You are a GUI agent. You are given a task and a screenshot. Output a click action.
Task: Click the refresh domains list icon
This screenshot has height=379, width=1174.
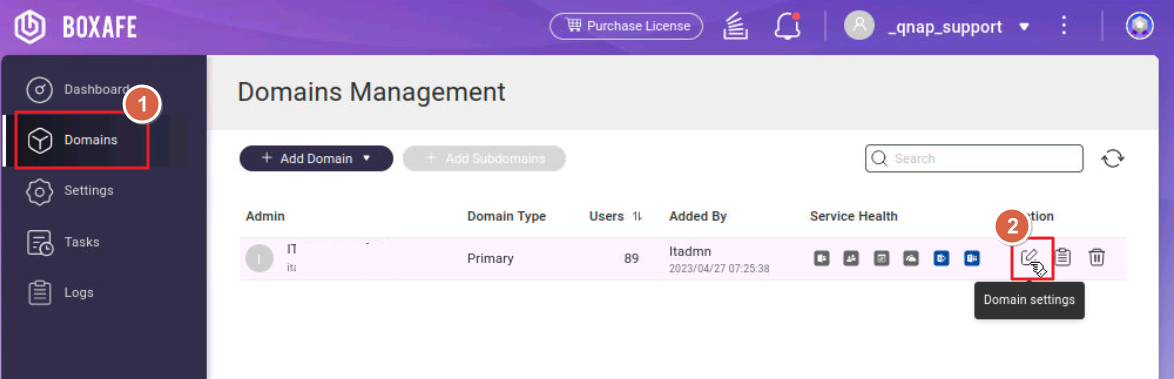tap(1113, 159)
